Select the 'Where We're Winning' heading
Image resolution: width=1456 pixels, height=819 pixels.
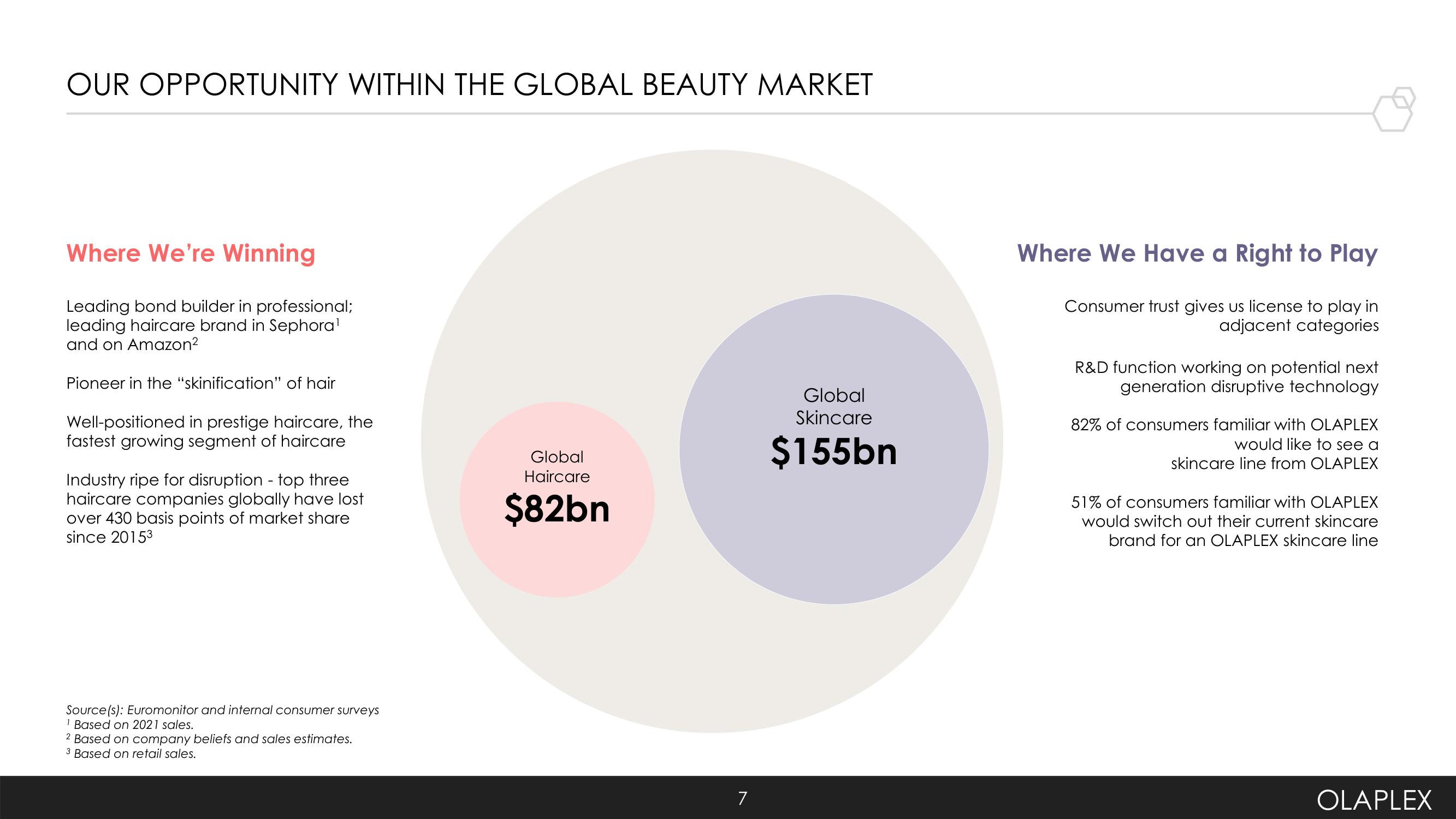191,253
